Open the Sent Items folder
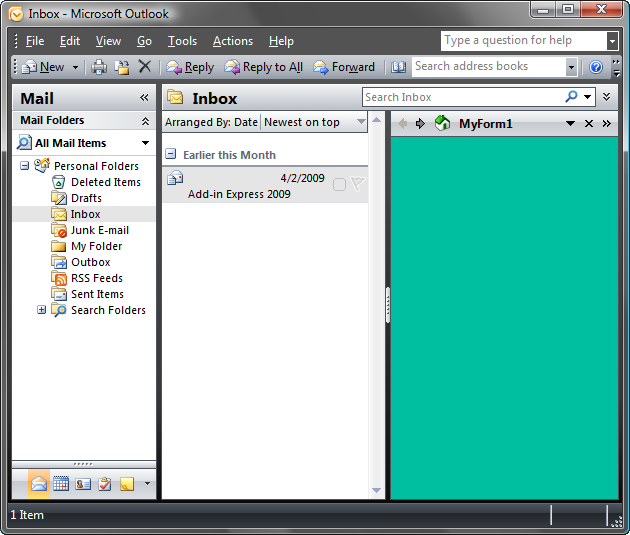This screenshot has height=535, width=630. click(97, 294)
